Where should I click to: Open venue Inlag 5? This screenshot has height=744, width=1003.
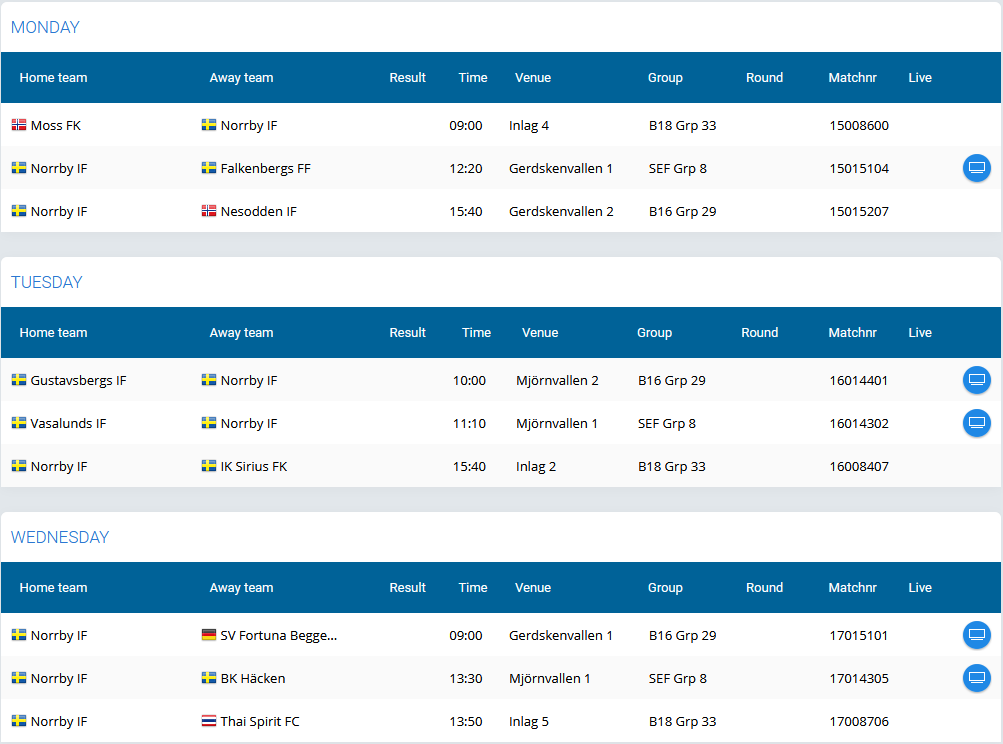click(x=529, y=721)
